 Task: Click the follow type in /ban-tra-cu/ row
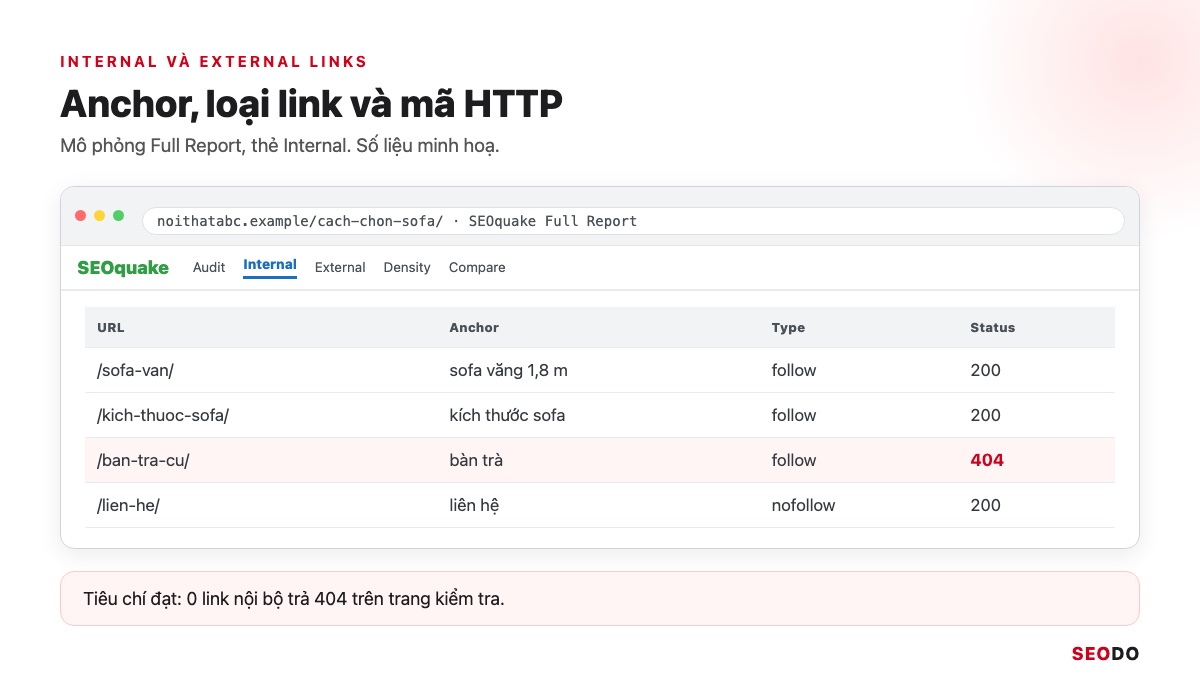[794, 460]
